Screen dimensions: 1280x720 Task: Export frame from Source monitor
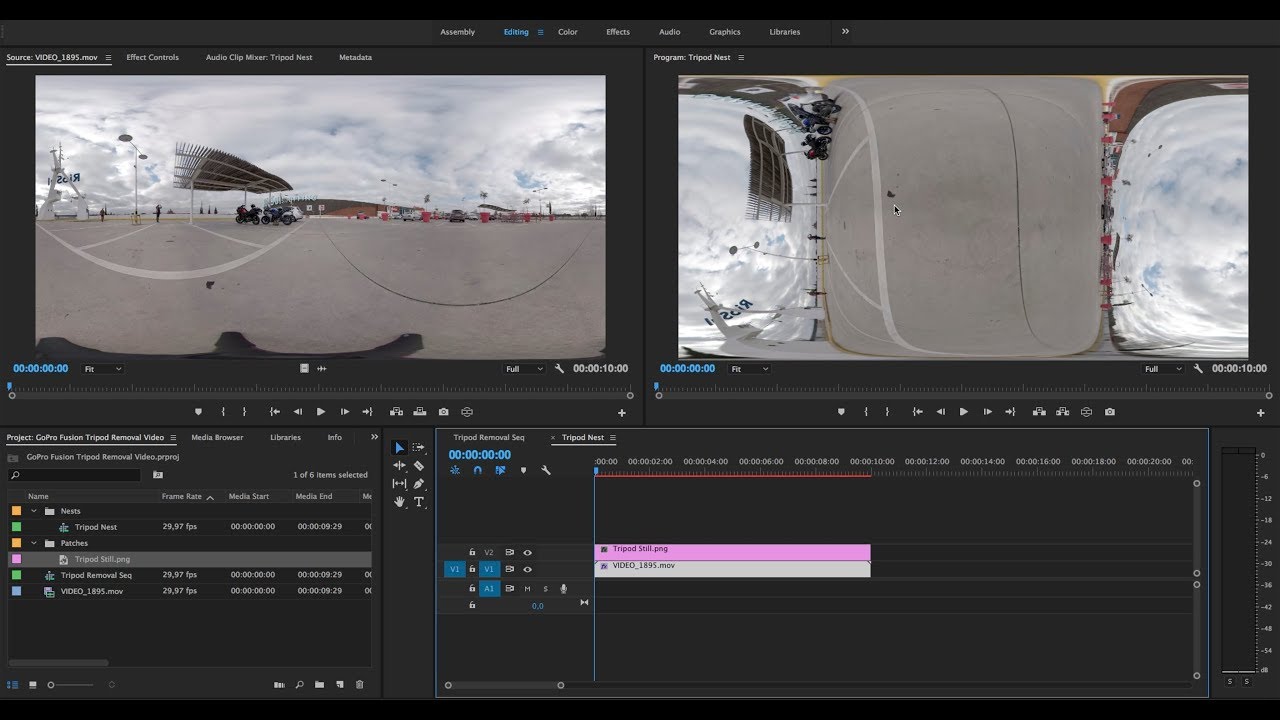[x=443, y=412]
